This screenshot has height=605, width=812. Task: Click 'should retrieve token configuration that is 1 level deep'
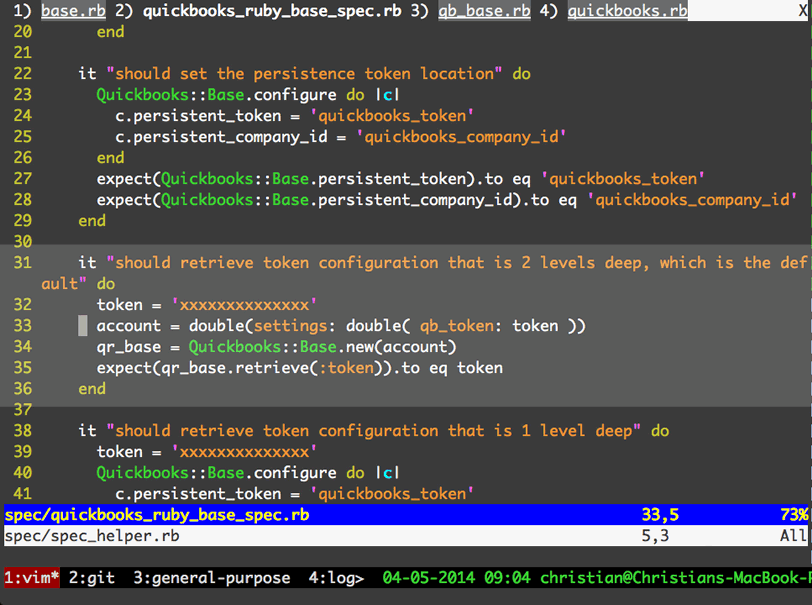[x=373, y=430]
